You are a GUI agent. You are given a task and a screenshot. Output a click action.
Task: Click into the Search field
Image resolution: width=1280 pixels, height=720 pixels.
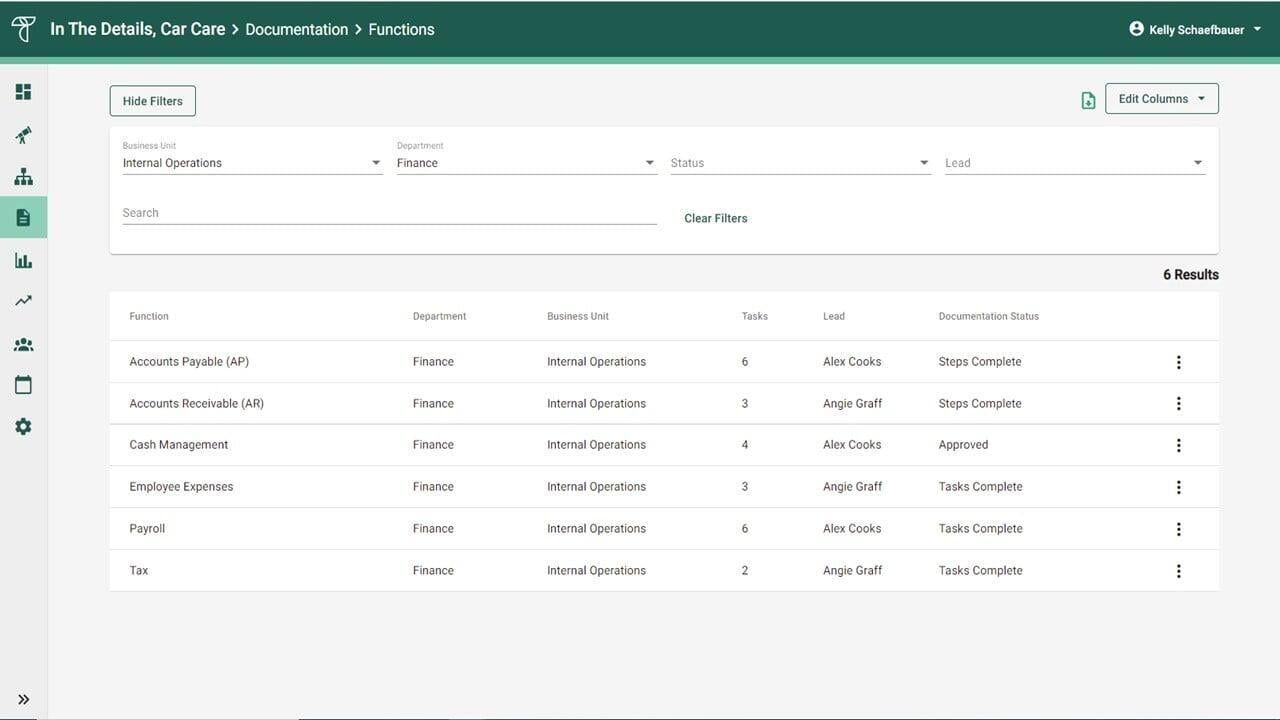pos(389,213)
